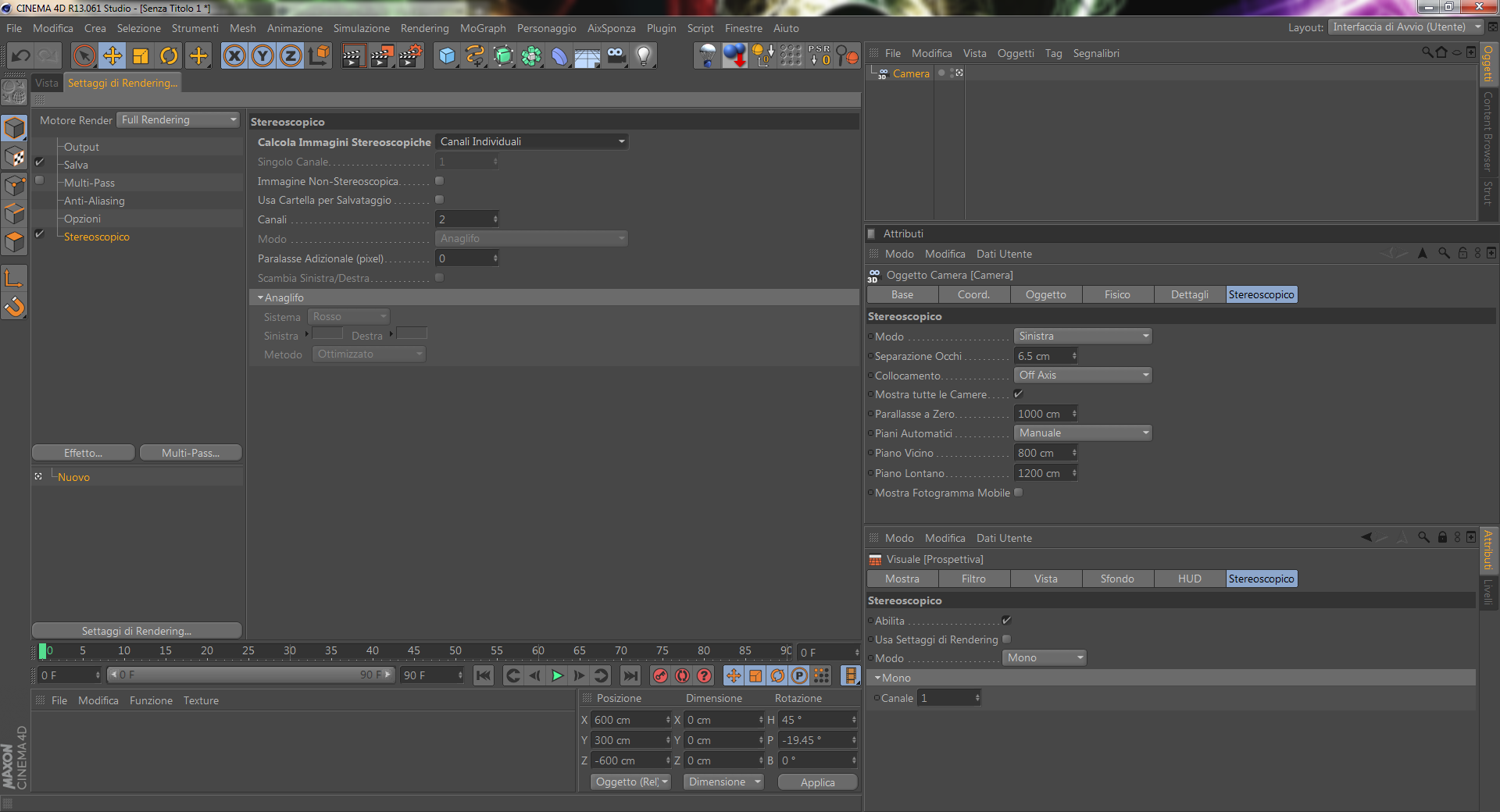Screen dimensions: 1500x812
Task: Select the Live Selection tool
Action: (x=84, y=56)
